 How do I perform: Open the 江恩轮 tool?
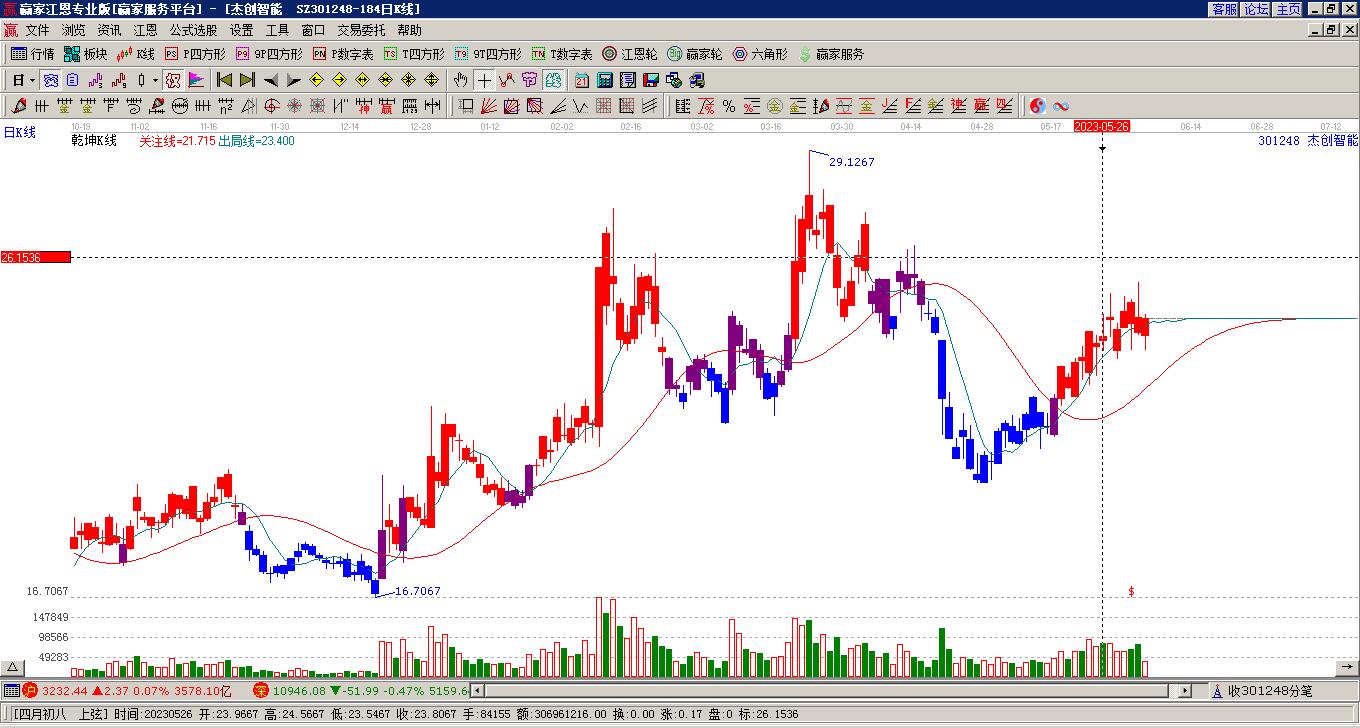(630, 54)
